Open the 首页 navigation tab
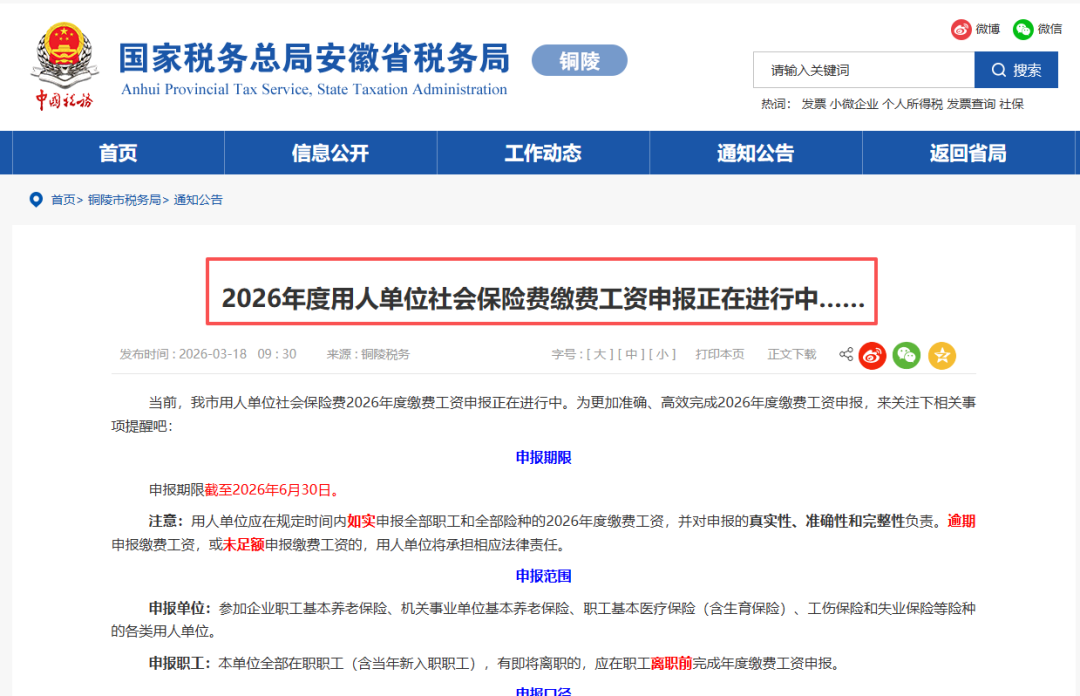The image size is (1080, 696). pos(118,153)
